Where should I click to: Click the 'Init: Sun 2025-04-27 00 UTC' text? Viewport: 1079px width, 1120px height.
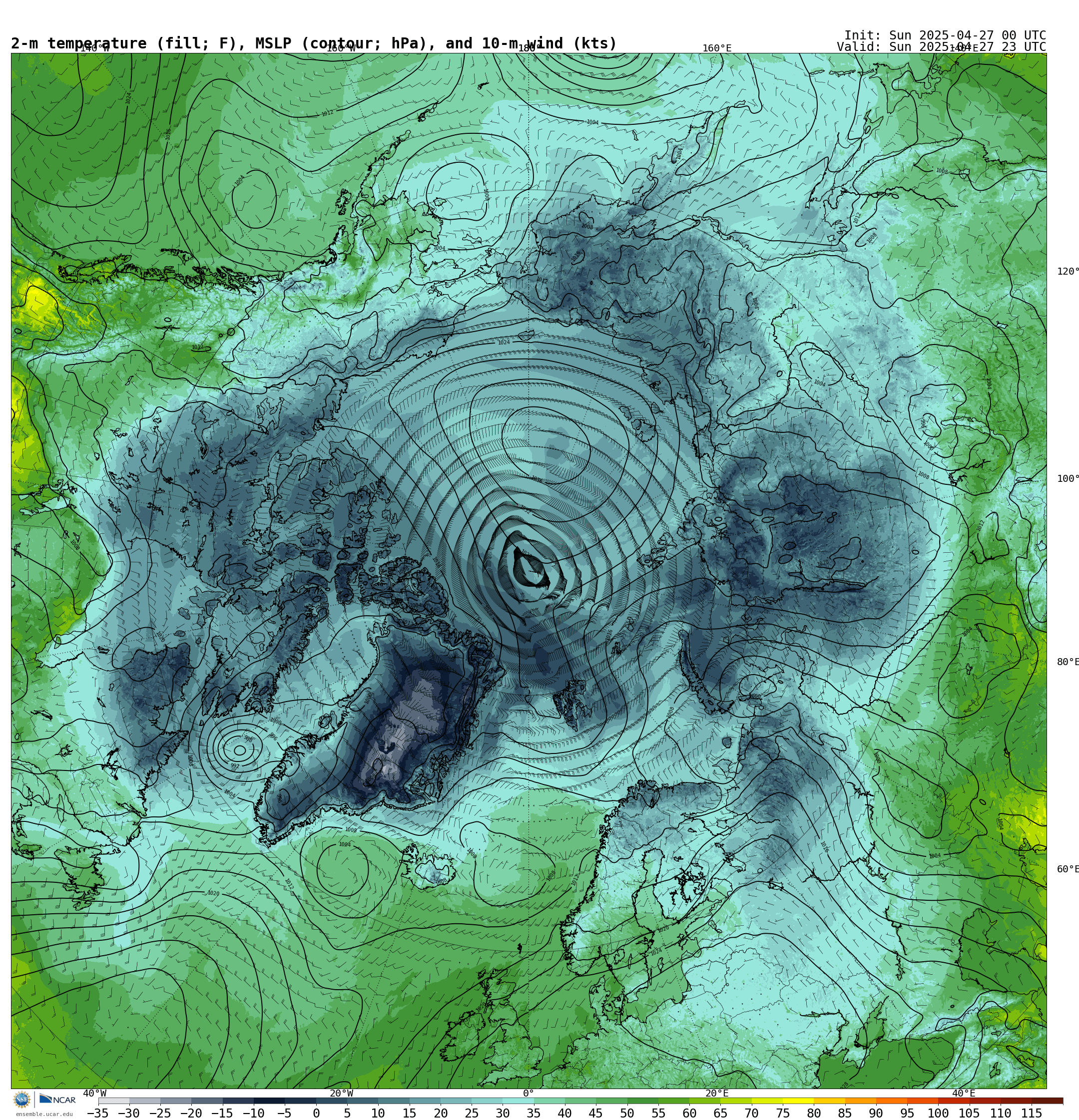click(x=945, y=35)
